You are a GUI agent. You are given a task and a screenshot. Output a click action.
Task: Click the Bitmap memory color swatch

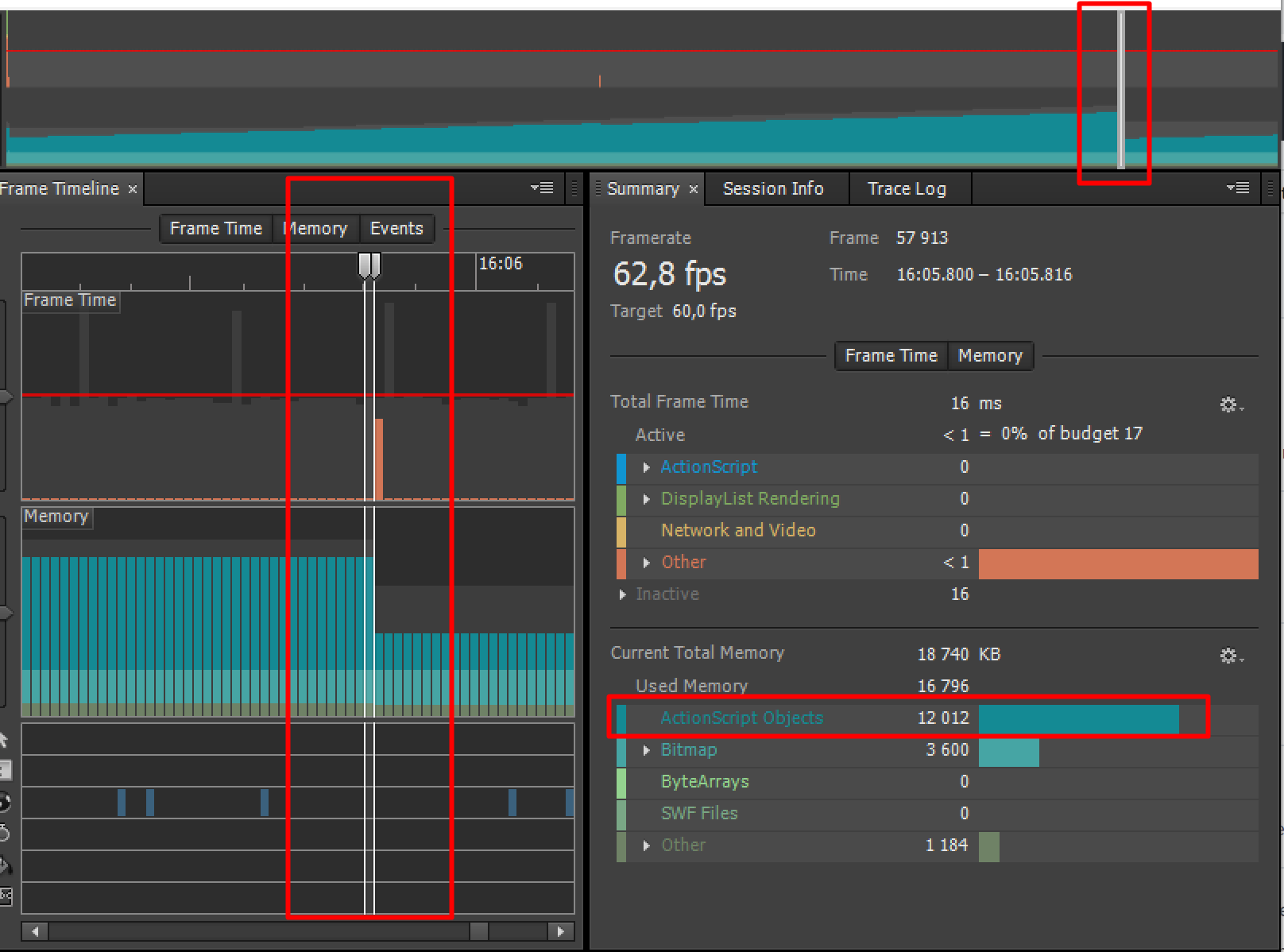pyautogui.click(x=621, y=751)
